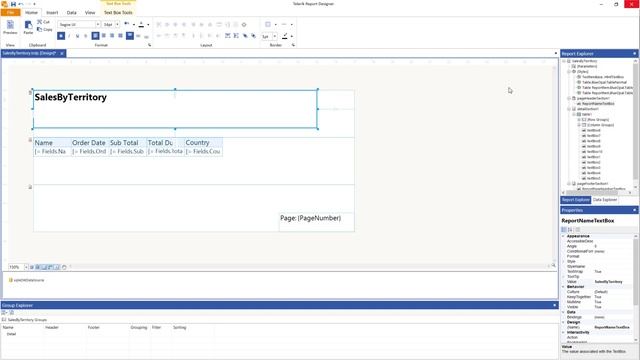
Task: Switch to the Data ribbon tab
Action: coord(71,13)
